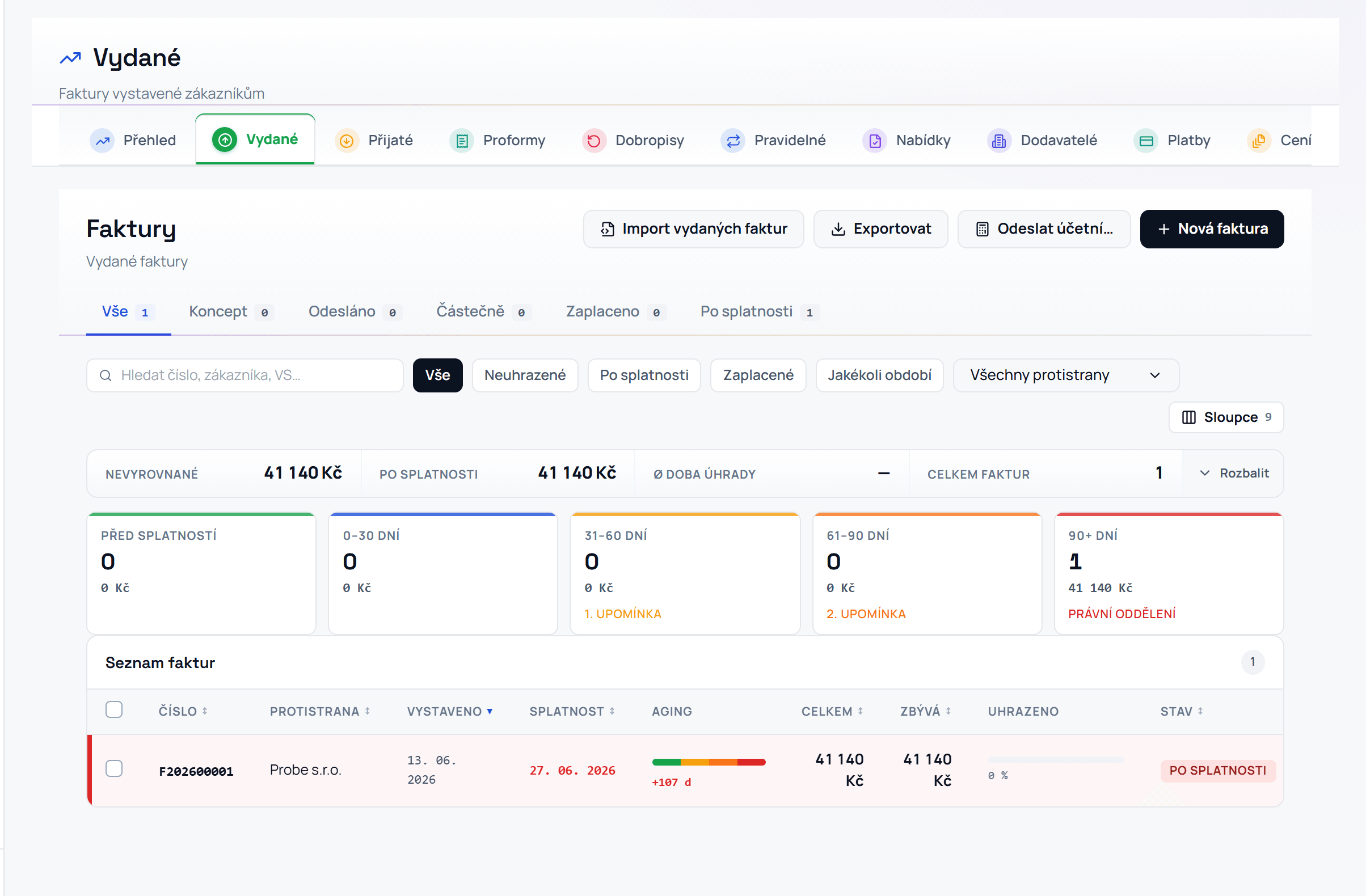Click the 90+ dní aging card
Screen dimensions: 1366x896
point(1169,574)
